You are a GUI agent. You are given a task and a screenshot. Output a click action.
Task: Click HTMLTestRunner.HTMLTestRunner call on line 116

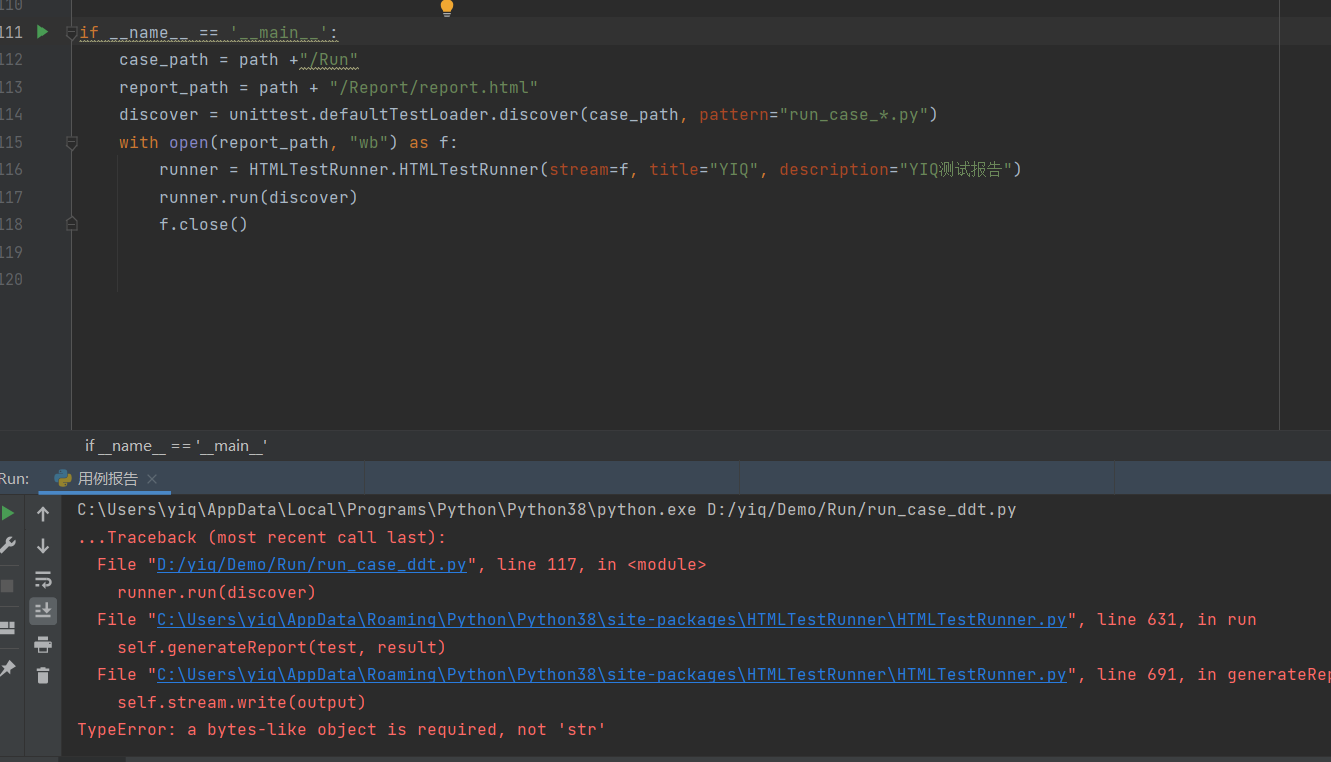[x=394, y=170]
